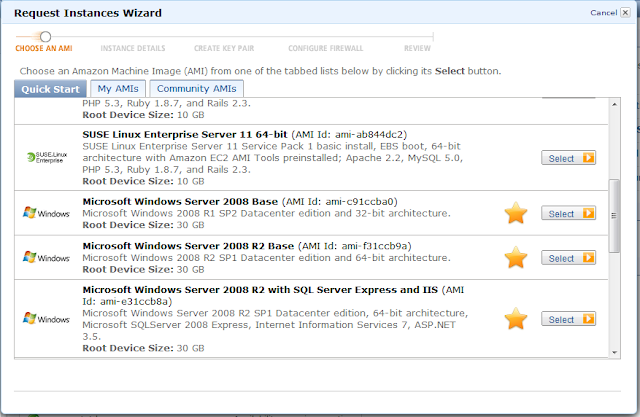
Task: Click the Windows logo beside SQL Server Express AMI
Action: [x=46, y=318]
